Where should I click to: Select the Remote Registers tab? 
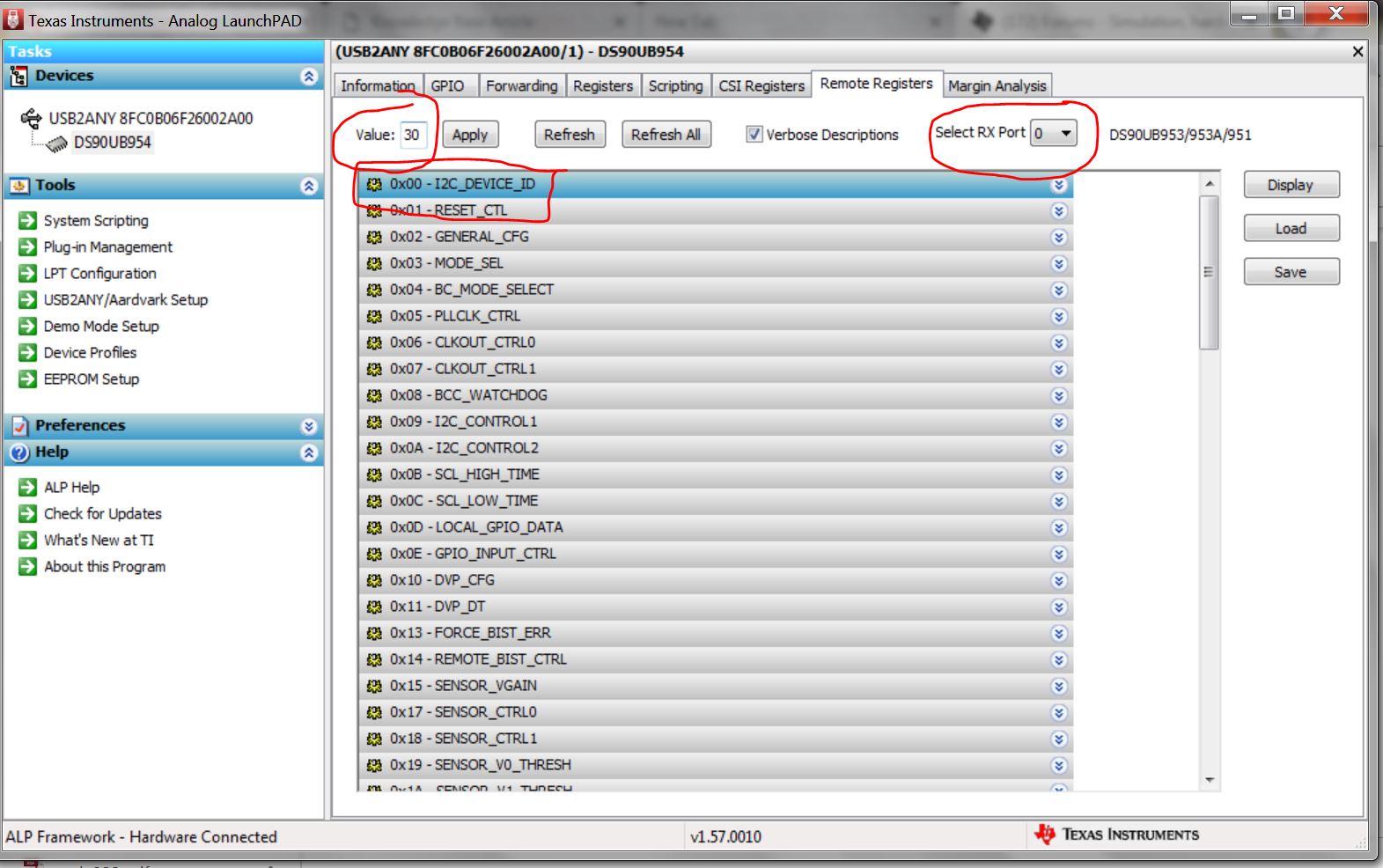[877, 84]
